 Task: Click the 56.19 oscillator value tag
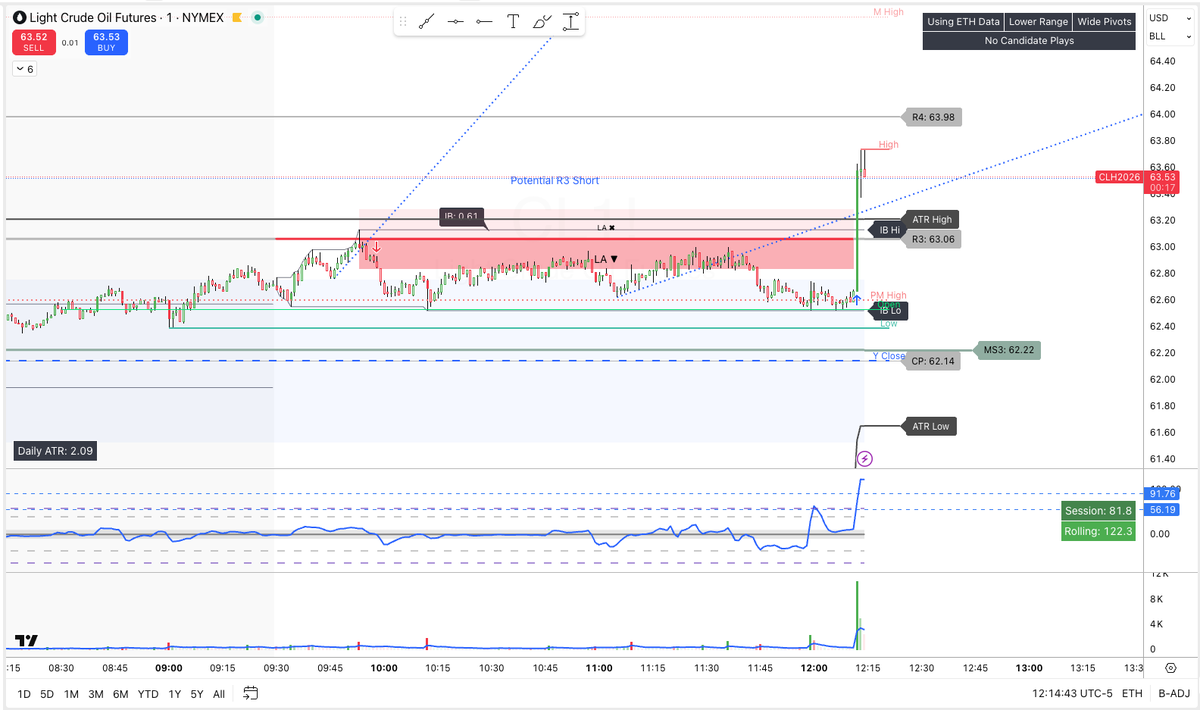point(1162,509)
